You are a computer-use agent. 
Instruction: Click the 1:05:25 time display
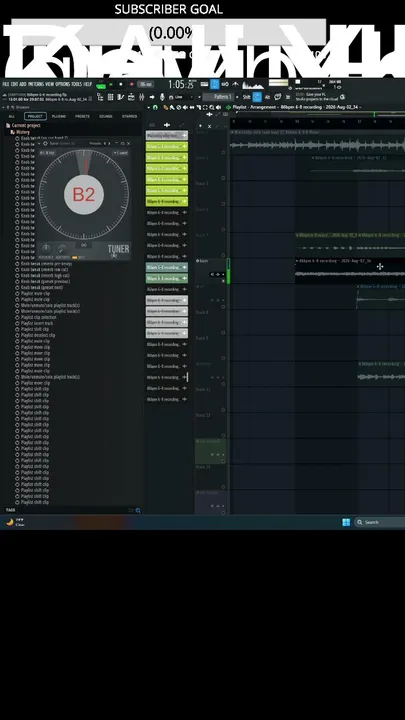click(x=180, y=84)
